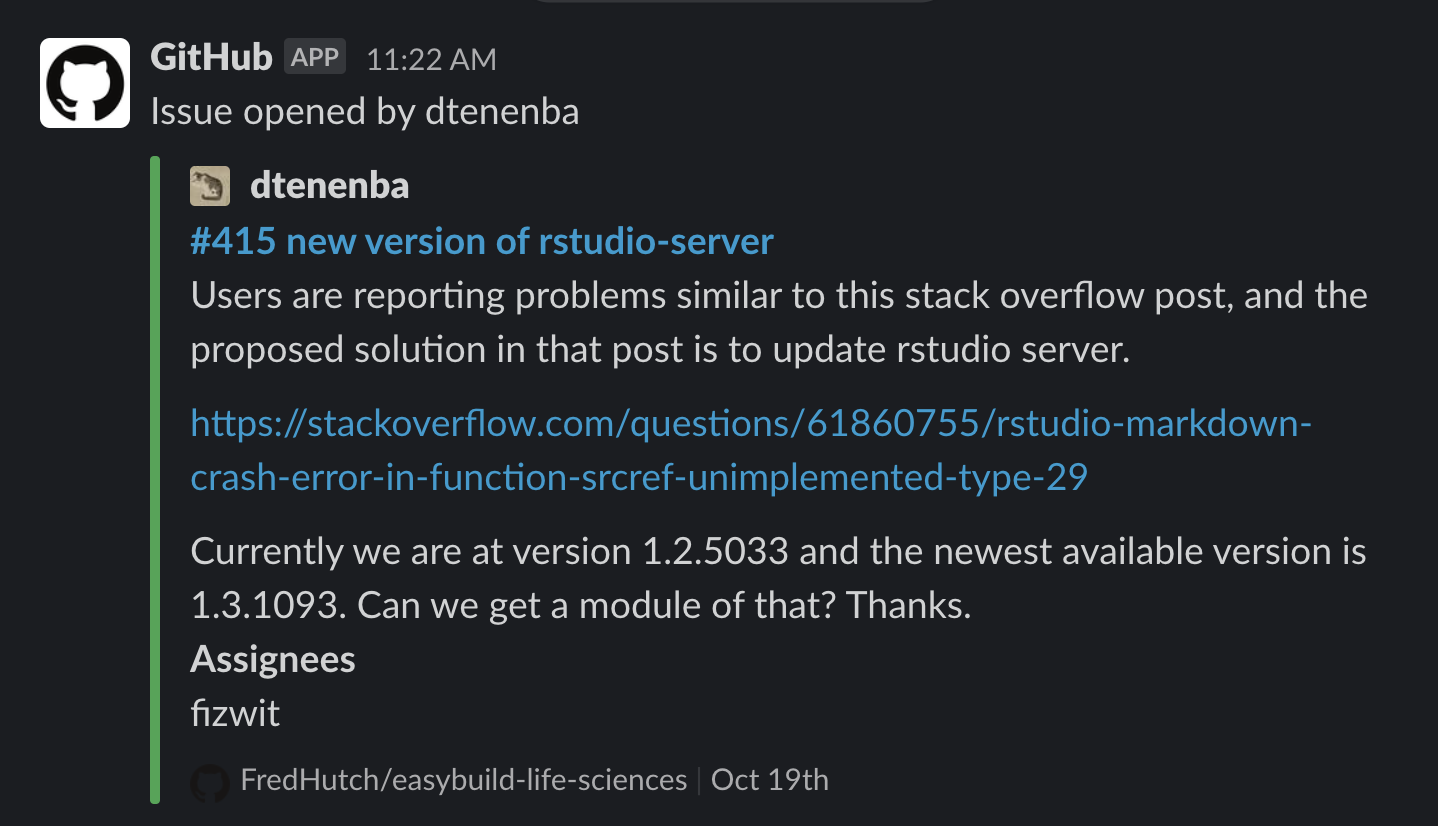Image resolution: width=1438 pixels, height=826 pixels.
Task: Click the '1.3.1093. Can we get a module' line
Action: click(x=580, y=606)
